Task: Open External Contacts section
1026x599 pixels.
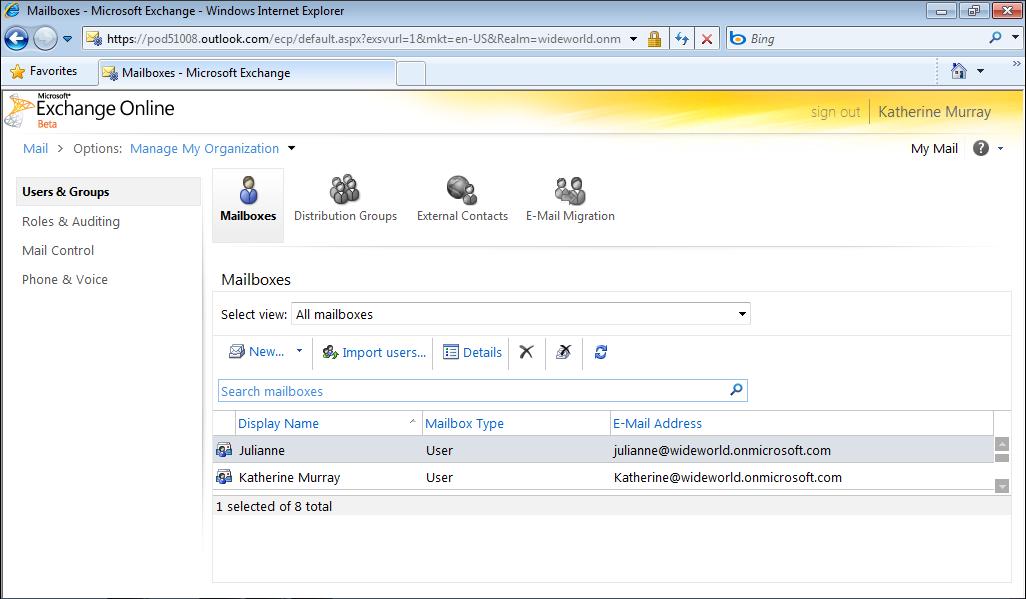Action: click(462, 200)
